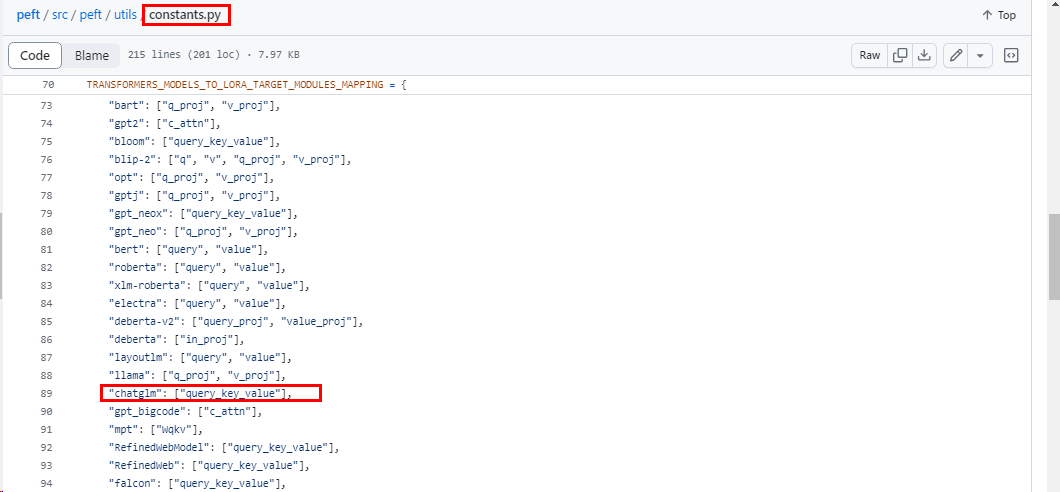The width and height of the screenshot is (1060, 492).
Task: Click line number 79
Action: point(47,214)
